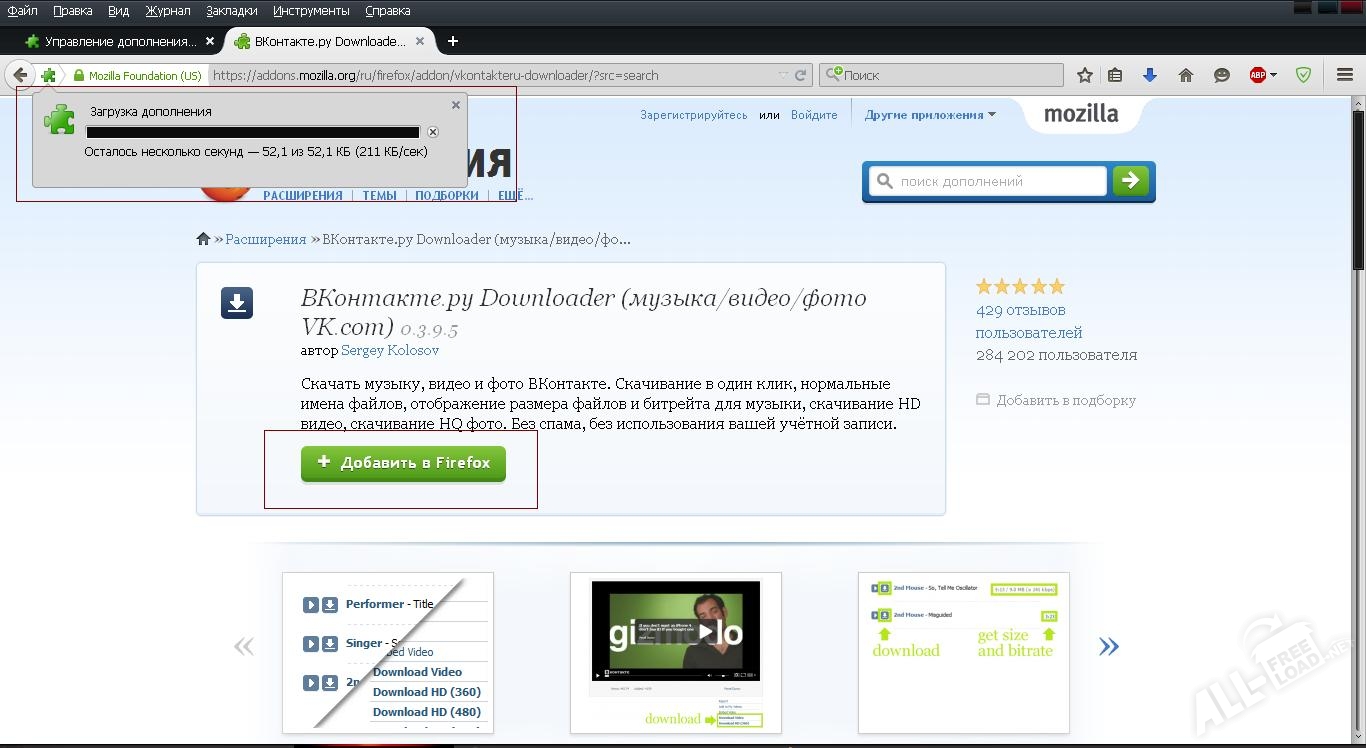Click the add-on download progress bar
The height and width of the screenshot is (748, 1366).
(253, 132)
